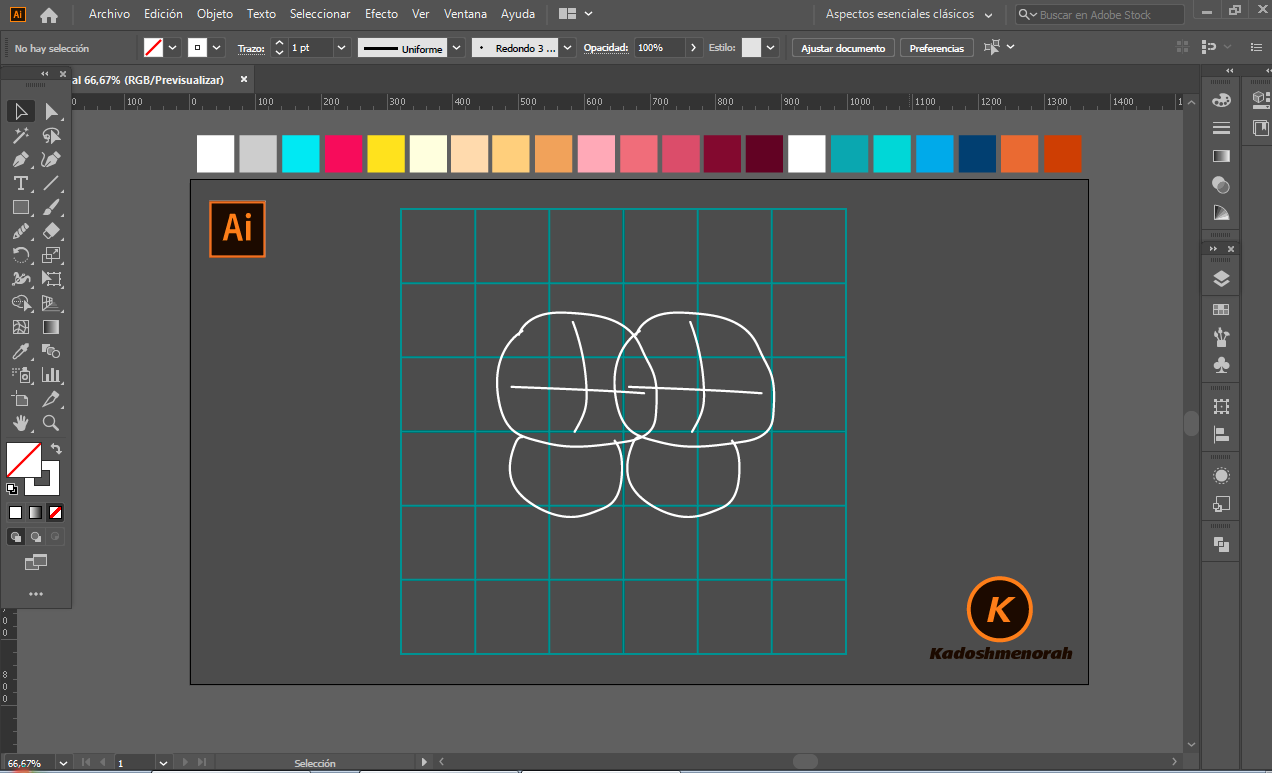The width and height of the screenshot is (1272, 773).
Task: Choose the Lasso tool
Action: (x=51, y=135)
